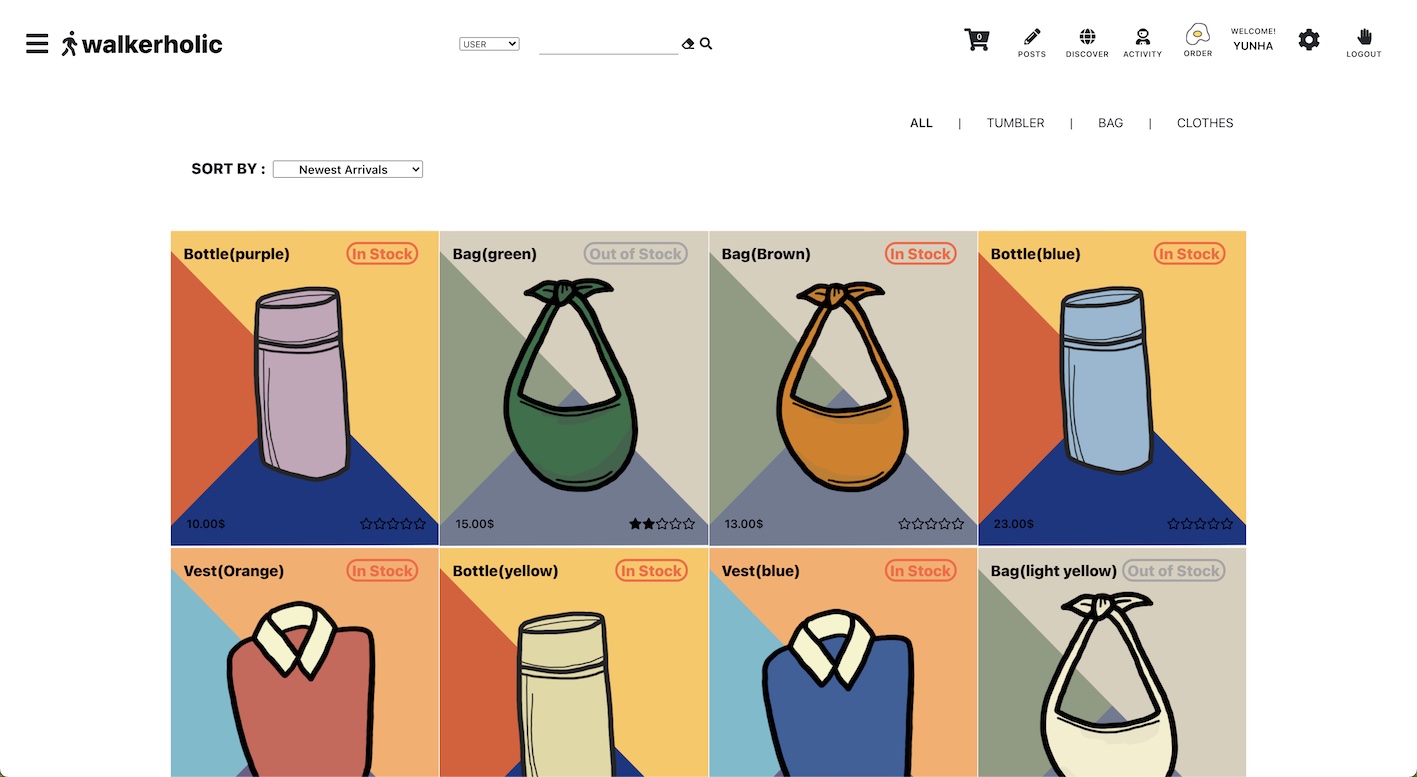Click In Stock badge on Bottle(yellow)
The width and height of the screenshot is (1417, 777).
652,571
